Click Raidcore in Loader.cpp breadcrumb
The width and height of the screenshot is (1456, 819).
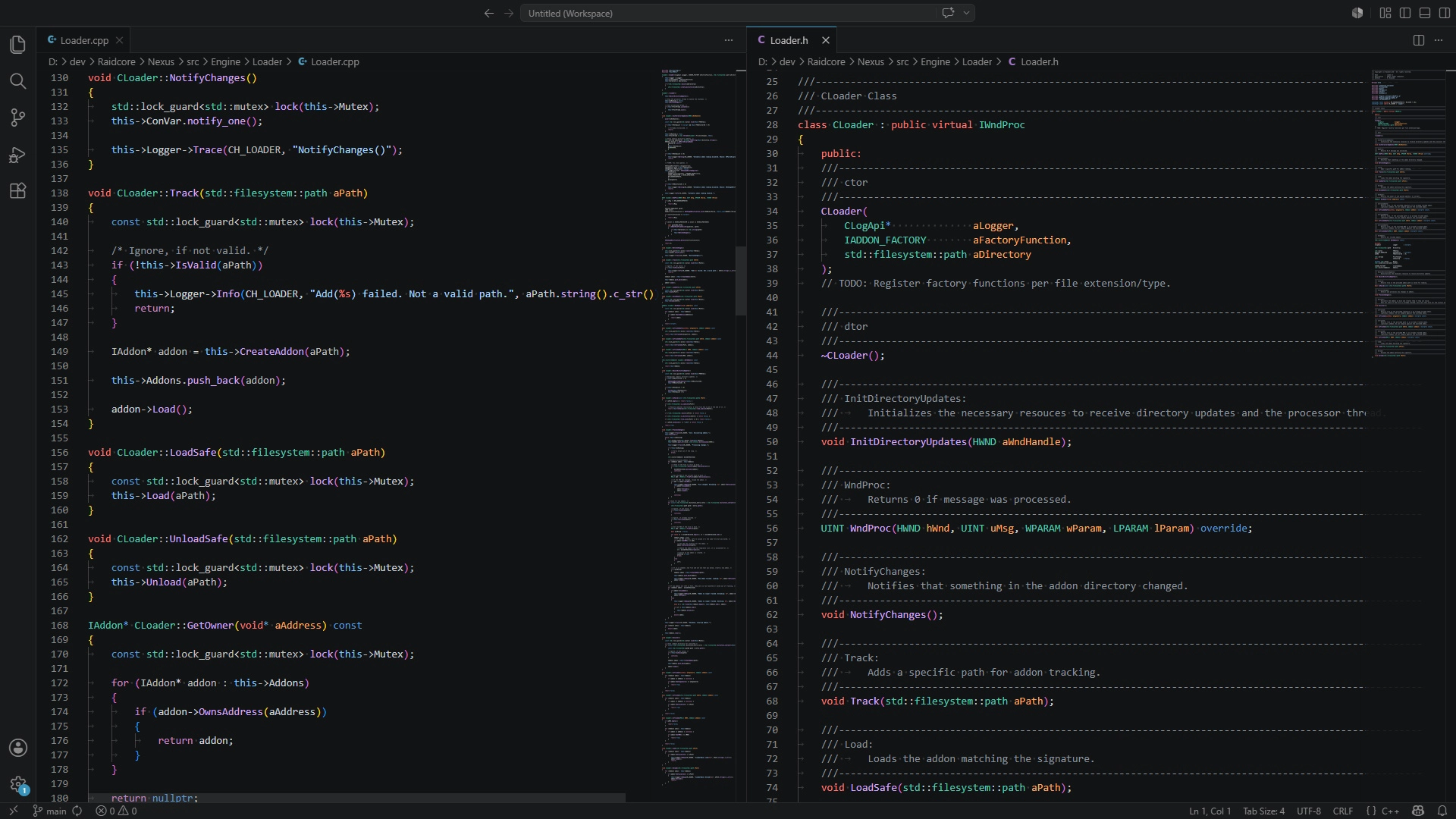click(x=116, y=61)
